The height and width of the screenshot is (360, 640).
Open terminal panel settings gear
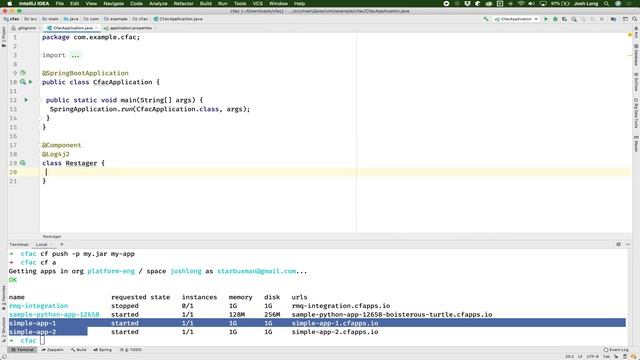click(x=618, y=244)
